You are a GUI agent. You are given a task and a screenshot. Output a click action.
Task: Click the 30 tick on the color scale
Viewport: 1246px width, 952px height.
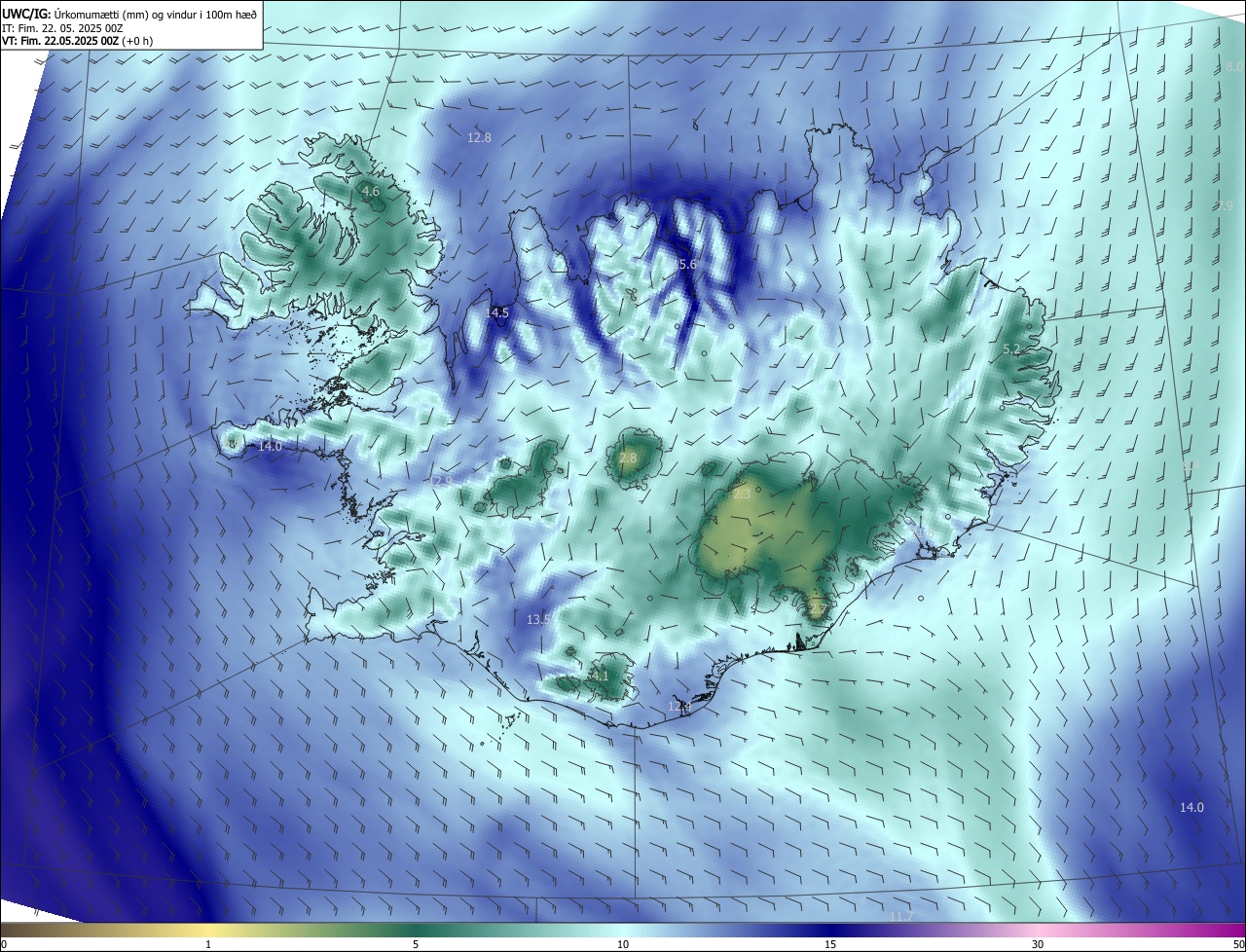1038,944
